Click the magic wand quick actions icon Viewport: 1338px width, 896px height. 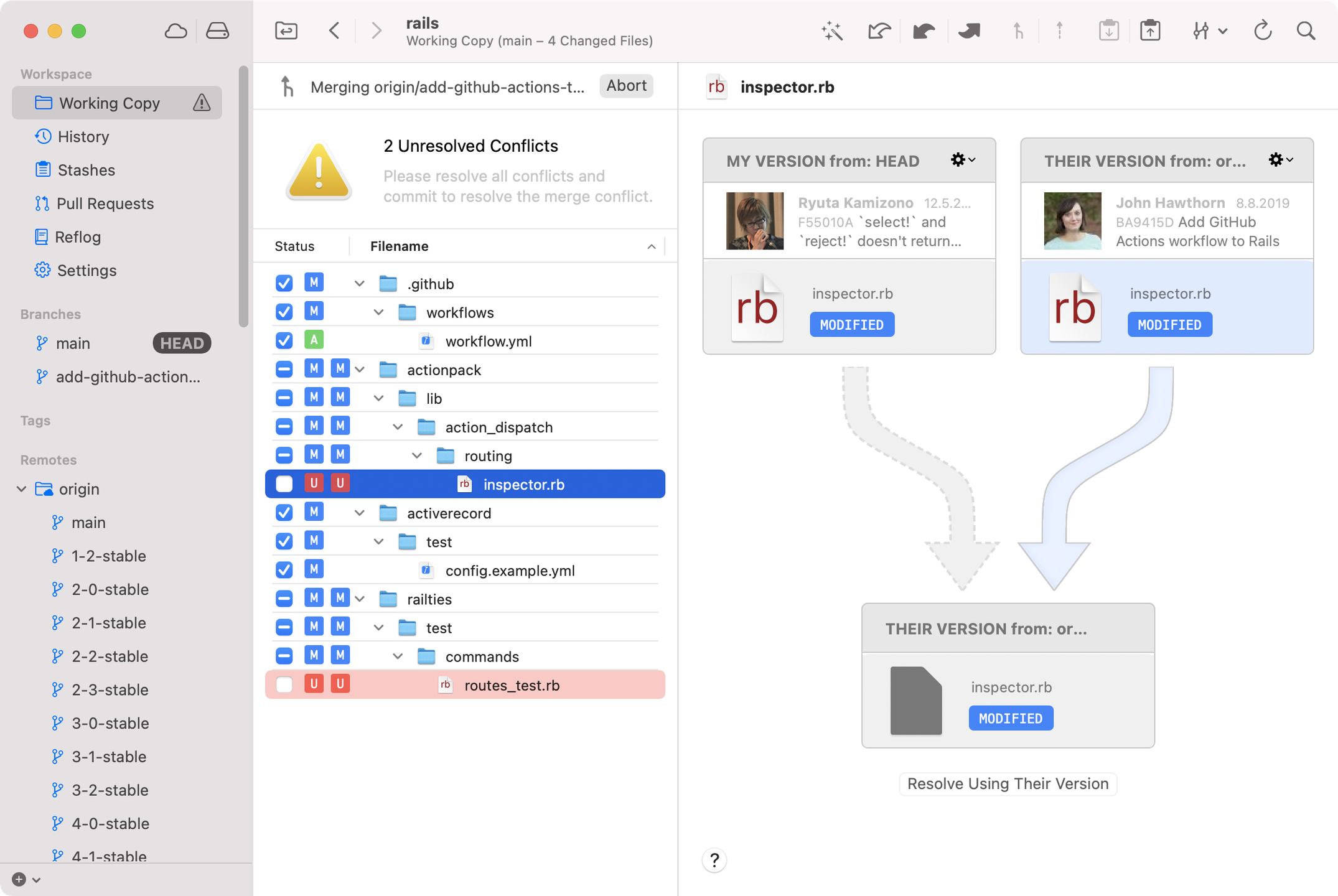pos(831,30)
